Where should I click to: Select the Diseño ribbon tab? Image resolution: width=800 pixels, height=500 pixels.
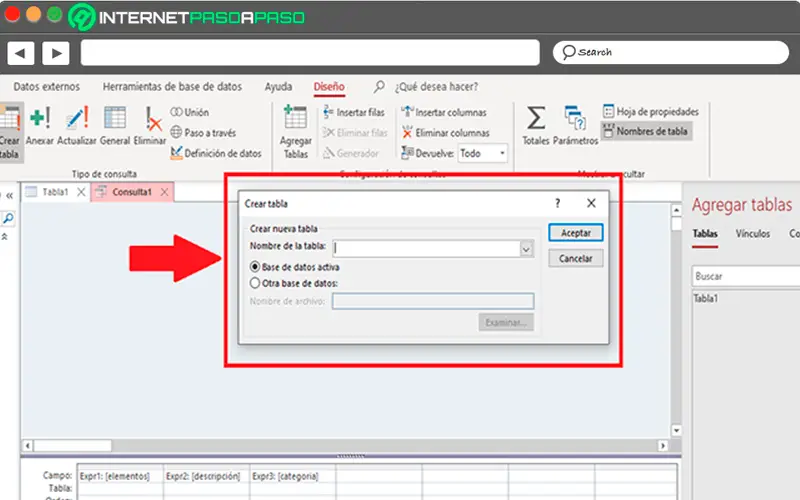[x=329, y=87]
